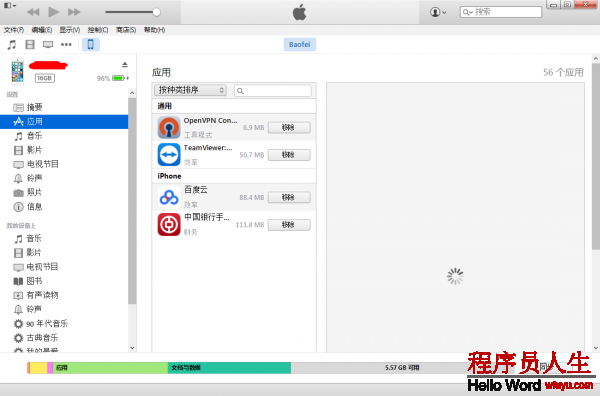This screenshot has width=600, height=396.
Task: Remove the 百度云 app
Action: click(289, 197)
